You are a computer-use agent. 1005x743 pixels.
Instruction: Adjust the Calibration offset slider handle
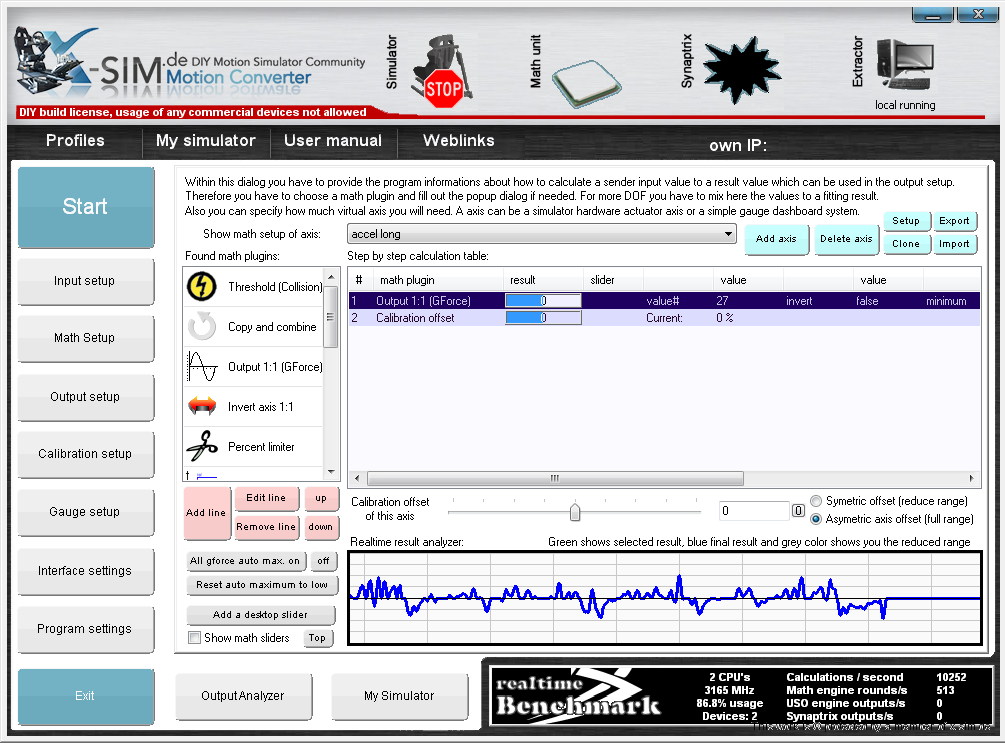click(575, 512)
